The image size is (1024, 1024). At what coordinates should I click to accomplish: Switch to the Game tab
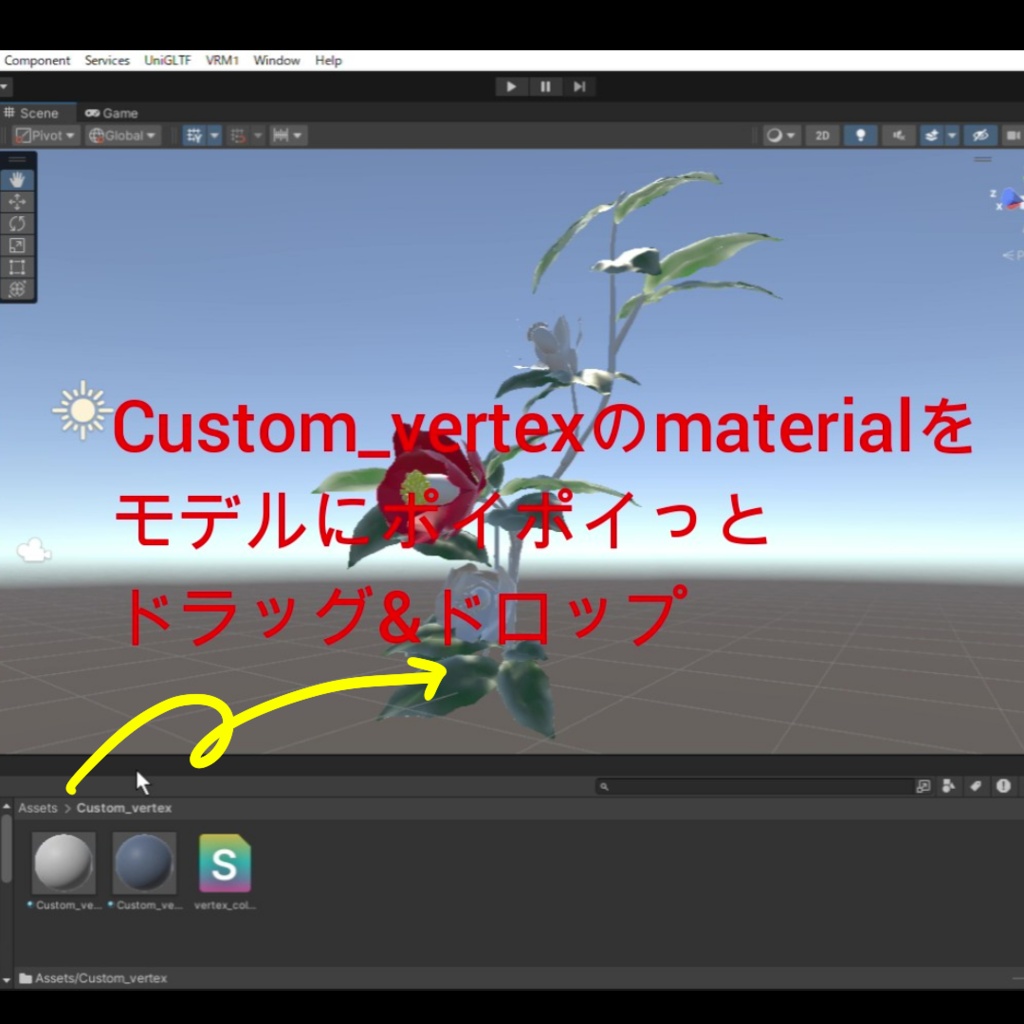(x=112, y=113)
